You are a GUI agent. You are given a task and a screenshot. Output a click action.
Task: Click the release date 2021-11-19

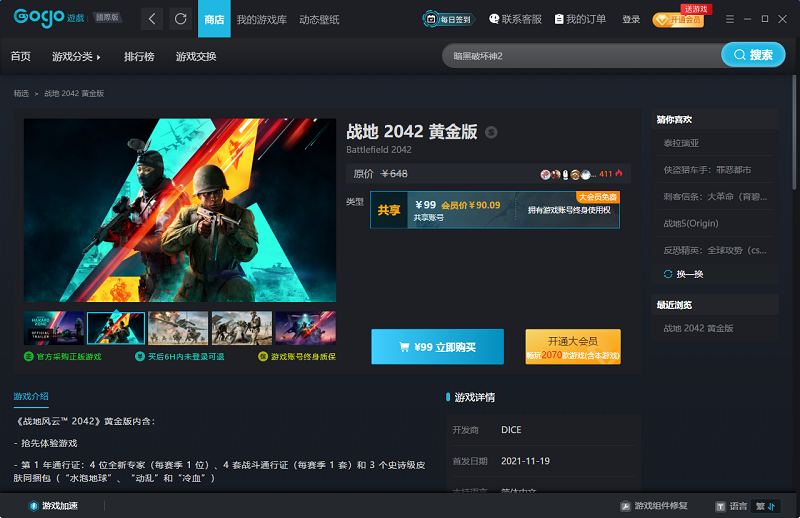coord(526,461)
